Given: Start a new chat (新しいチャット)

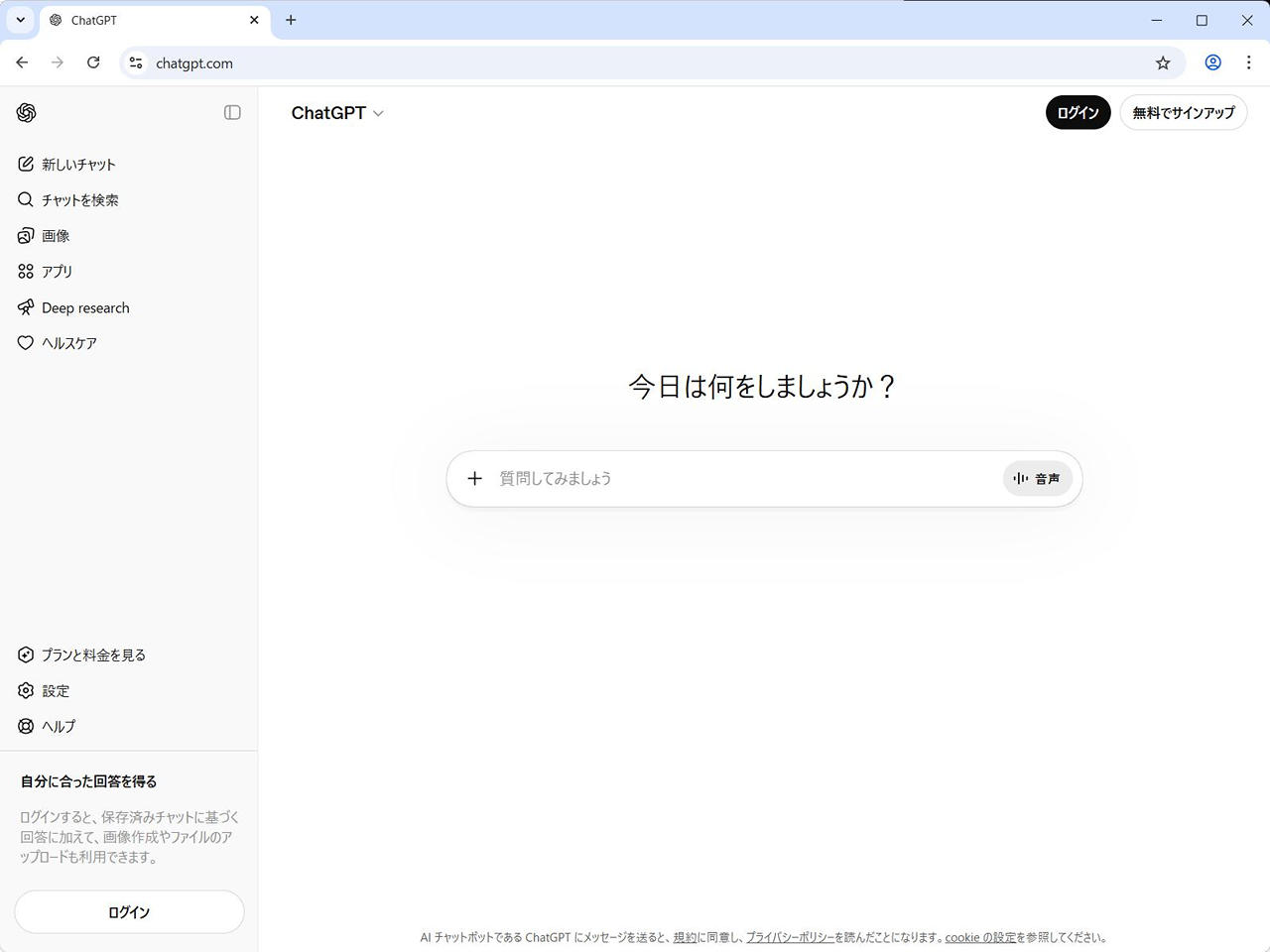Looking at the screenshot, I should (78, 165).
